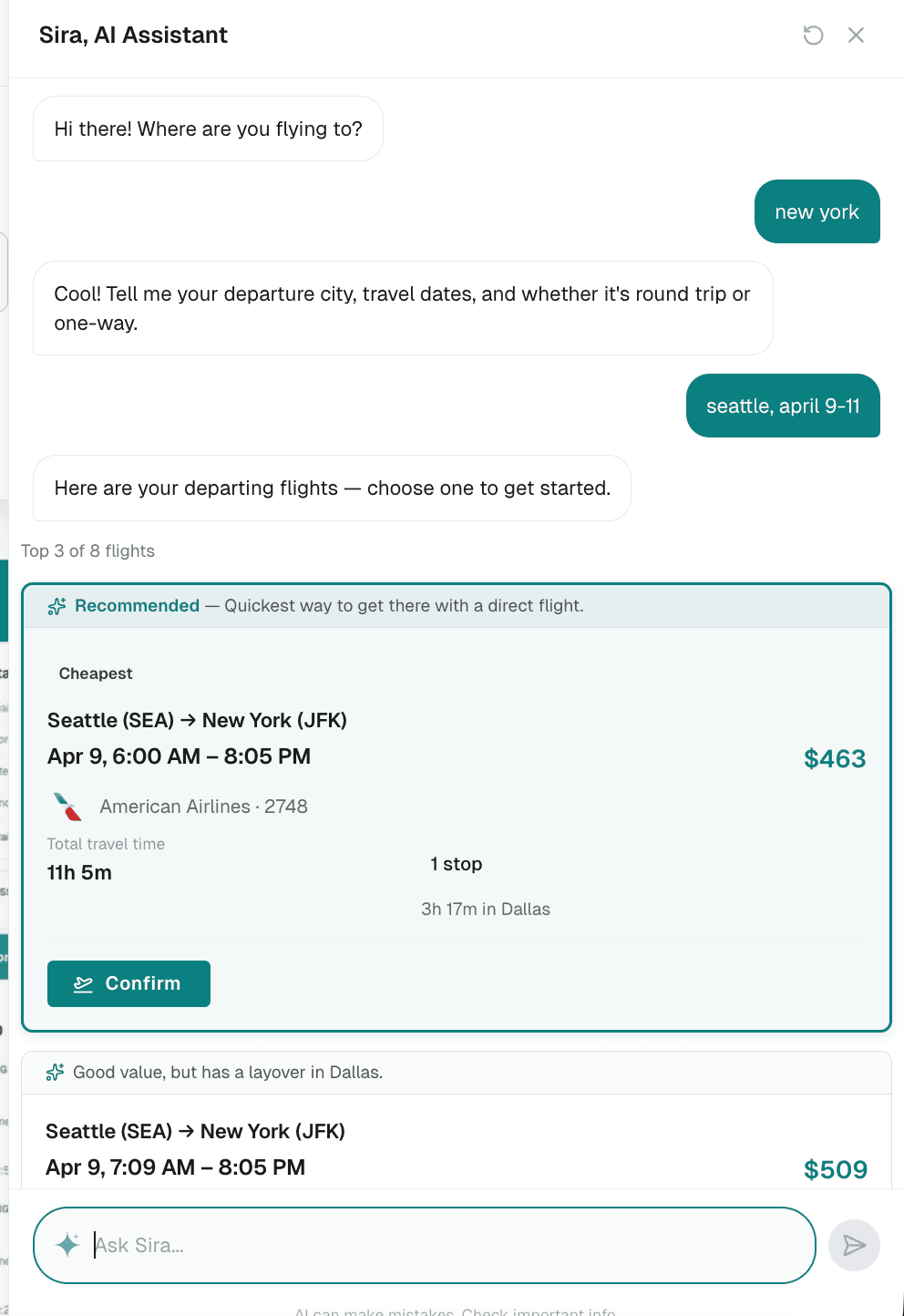
Task: Click the restart conversation icon
Action: (x=813, y=36)
